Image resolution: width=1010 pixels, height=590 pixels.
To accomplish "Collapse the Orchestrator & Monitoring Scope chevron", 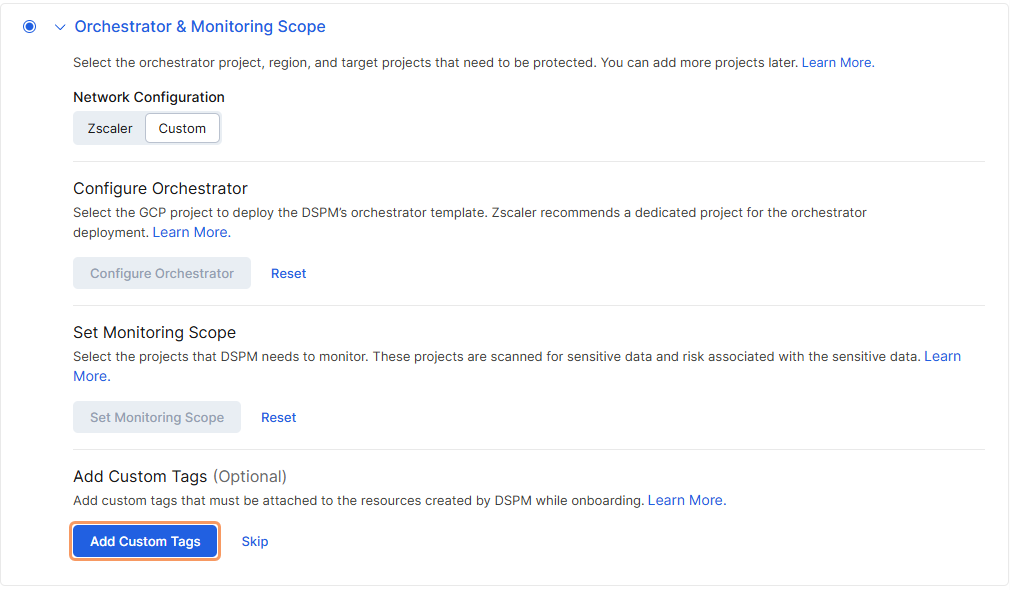I will click(60, 27).
